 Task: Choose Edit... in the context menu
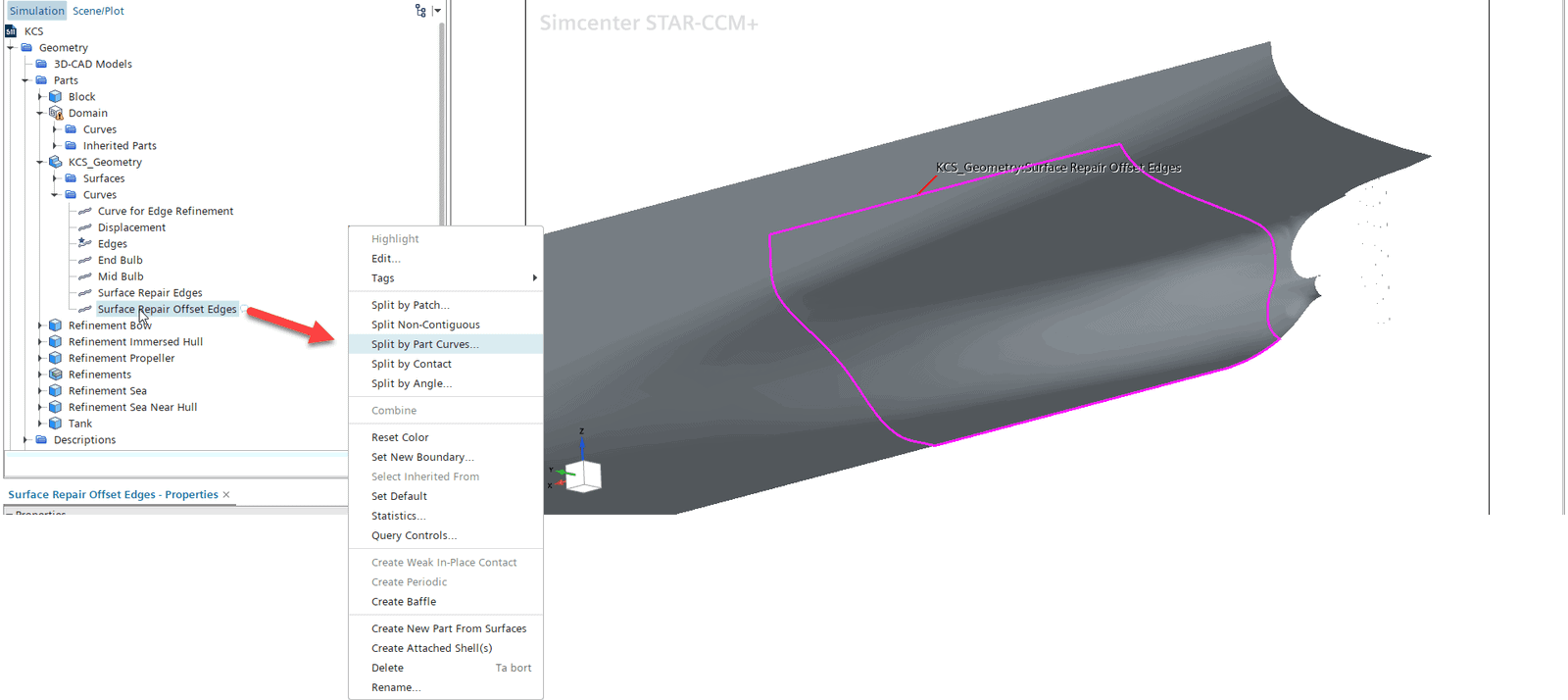(x=446, y=259)
